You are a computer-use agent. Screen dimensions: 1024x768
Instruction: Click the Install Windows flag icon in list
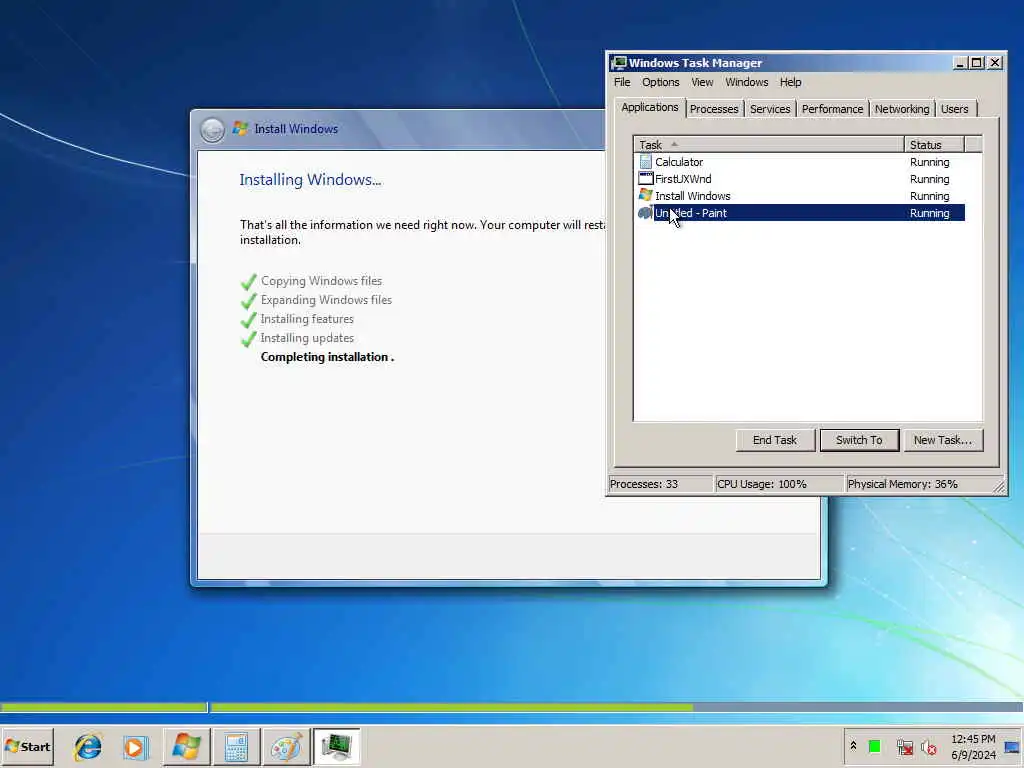click(x=645, y=195)
